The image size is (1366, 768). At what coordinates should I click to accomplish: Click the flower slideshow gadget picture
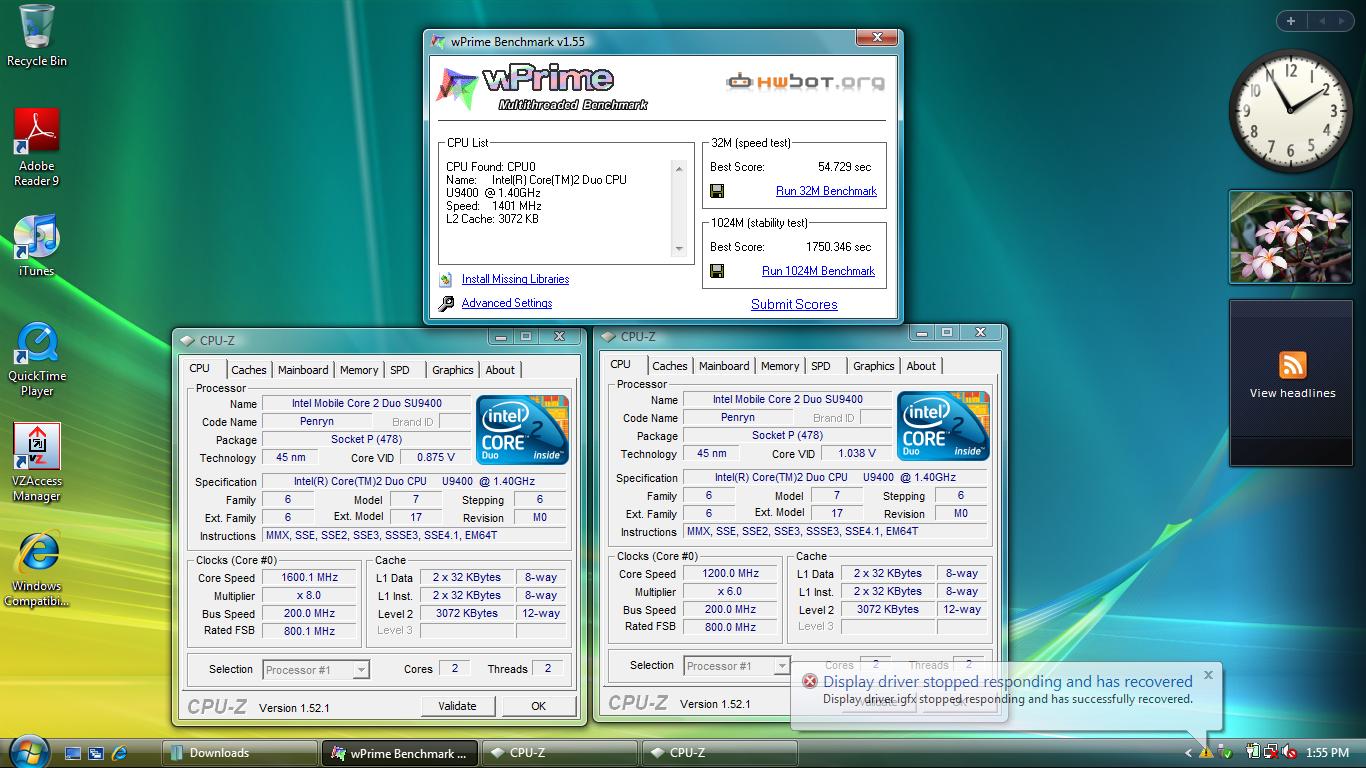(1291, 237)
